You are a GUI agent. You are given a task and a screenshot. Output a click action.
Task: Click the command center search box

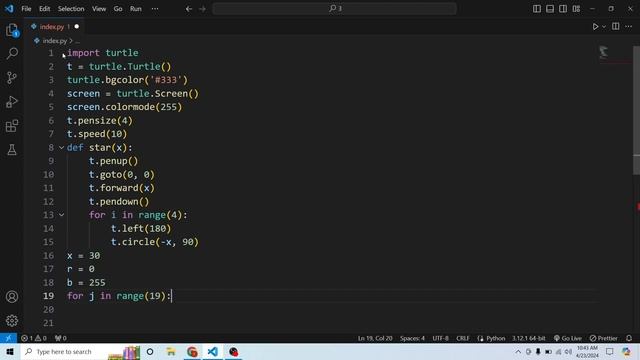click(x=334, y=9)
